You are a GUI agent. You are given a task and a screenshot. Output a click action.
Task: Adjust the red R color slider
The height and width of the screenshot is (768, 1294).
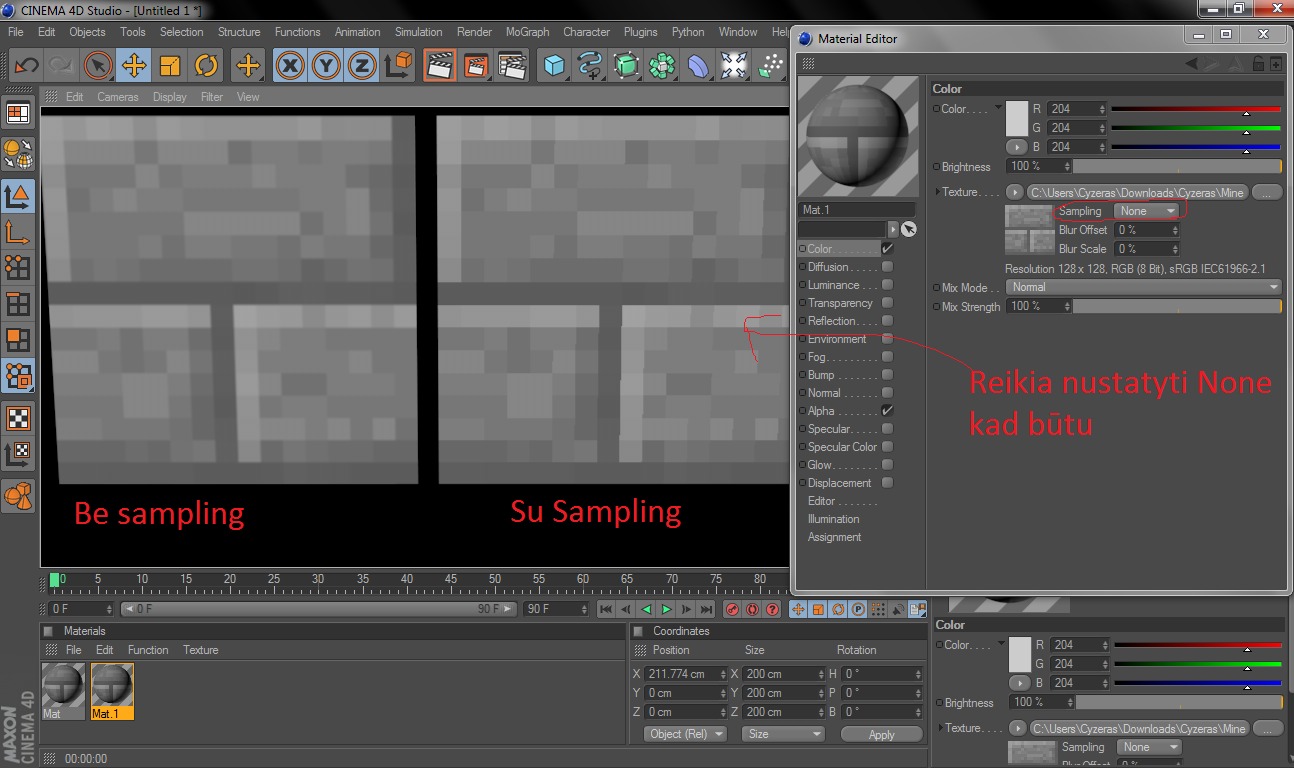tap(1195, 109)
